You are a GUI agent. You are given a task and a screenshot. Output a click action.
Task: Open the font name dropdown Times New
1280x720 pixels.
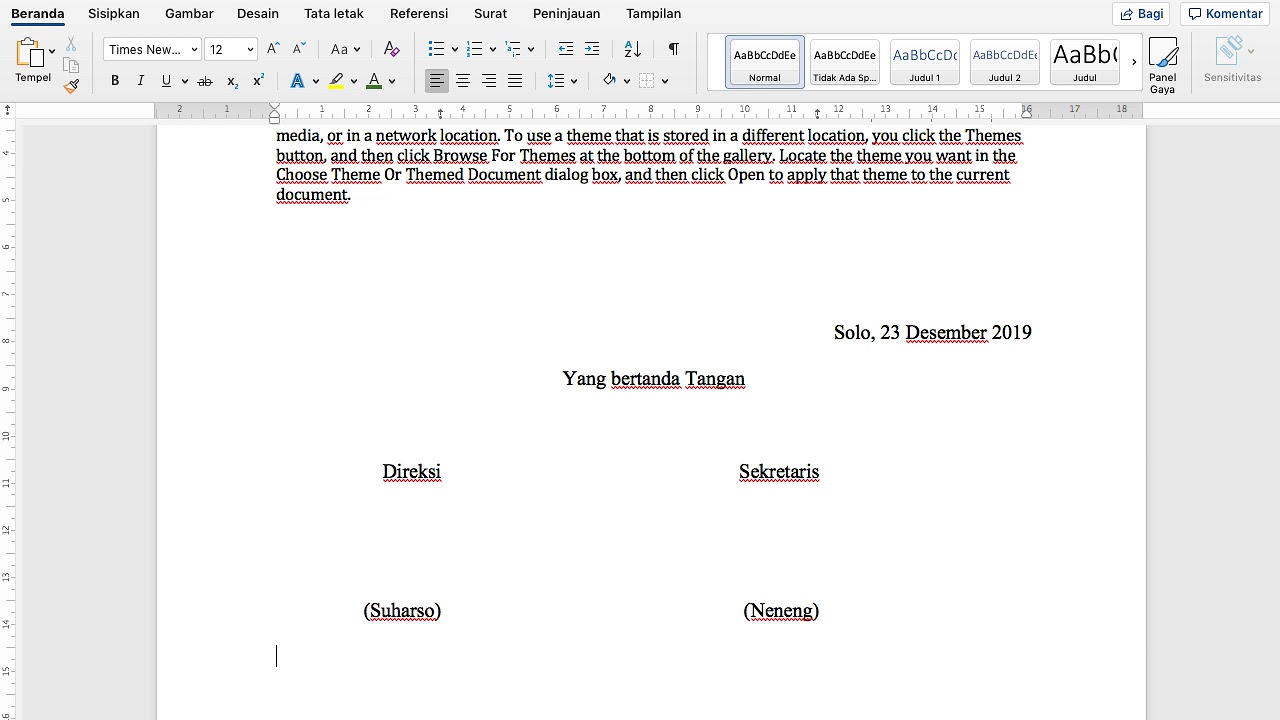194,50
